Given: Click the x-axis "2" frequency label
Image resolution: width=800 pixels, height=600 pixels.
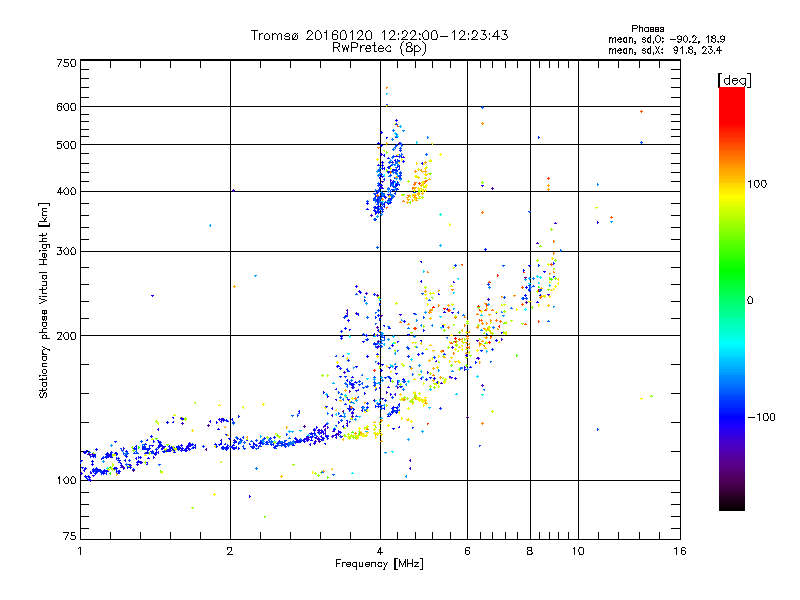Looking at the screenshot, I should pyautogui.click(x=230, y=551).
